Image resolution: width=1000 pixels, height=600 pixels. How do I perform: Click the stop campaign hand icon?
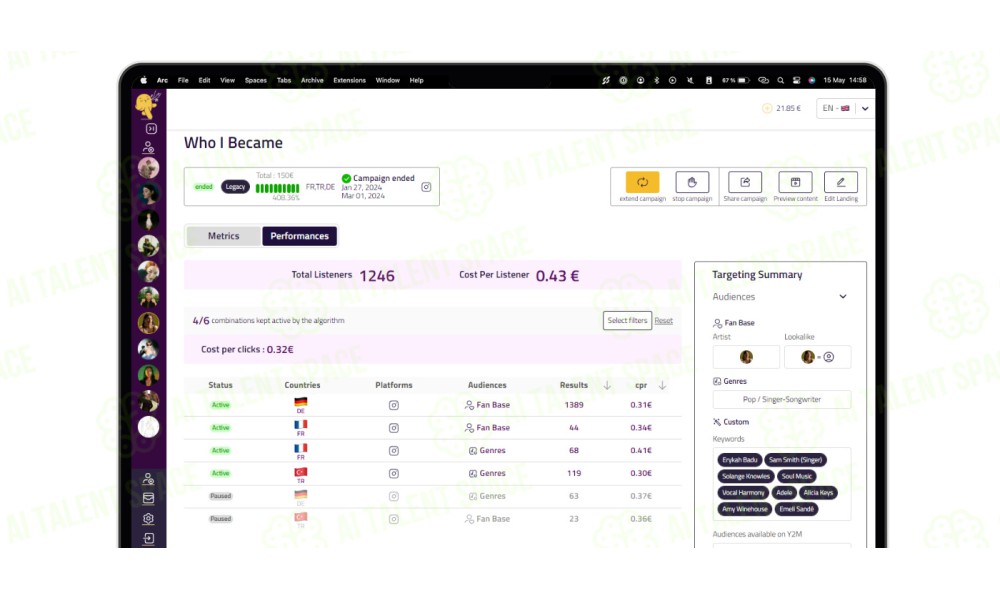coord(692,182)
